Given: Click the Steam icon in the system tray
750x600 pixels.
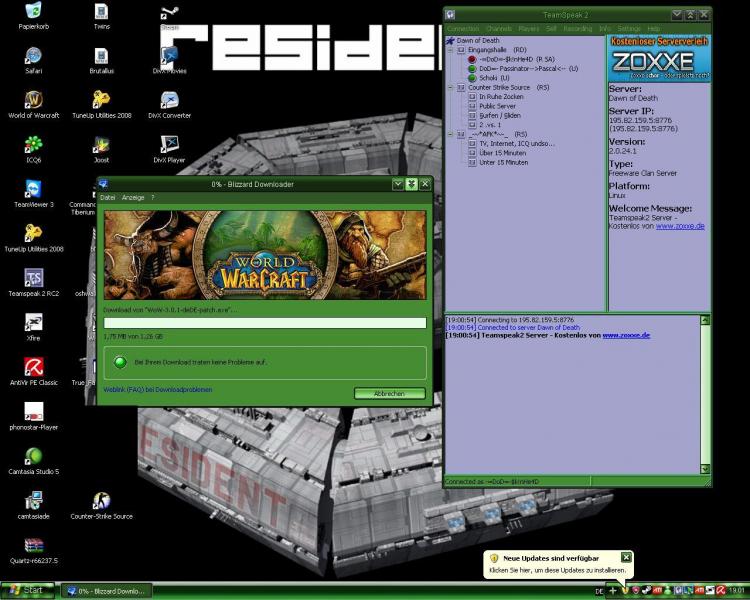Looking at the screenshot, I should point(647,590).
